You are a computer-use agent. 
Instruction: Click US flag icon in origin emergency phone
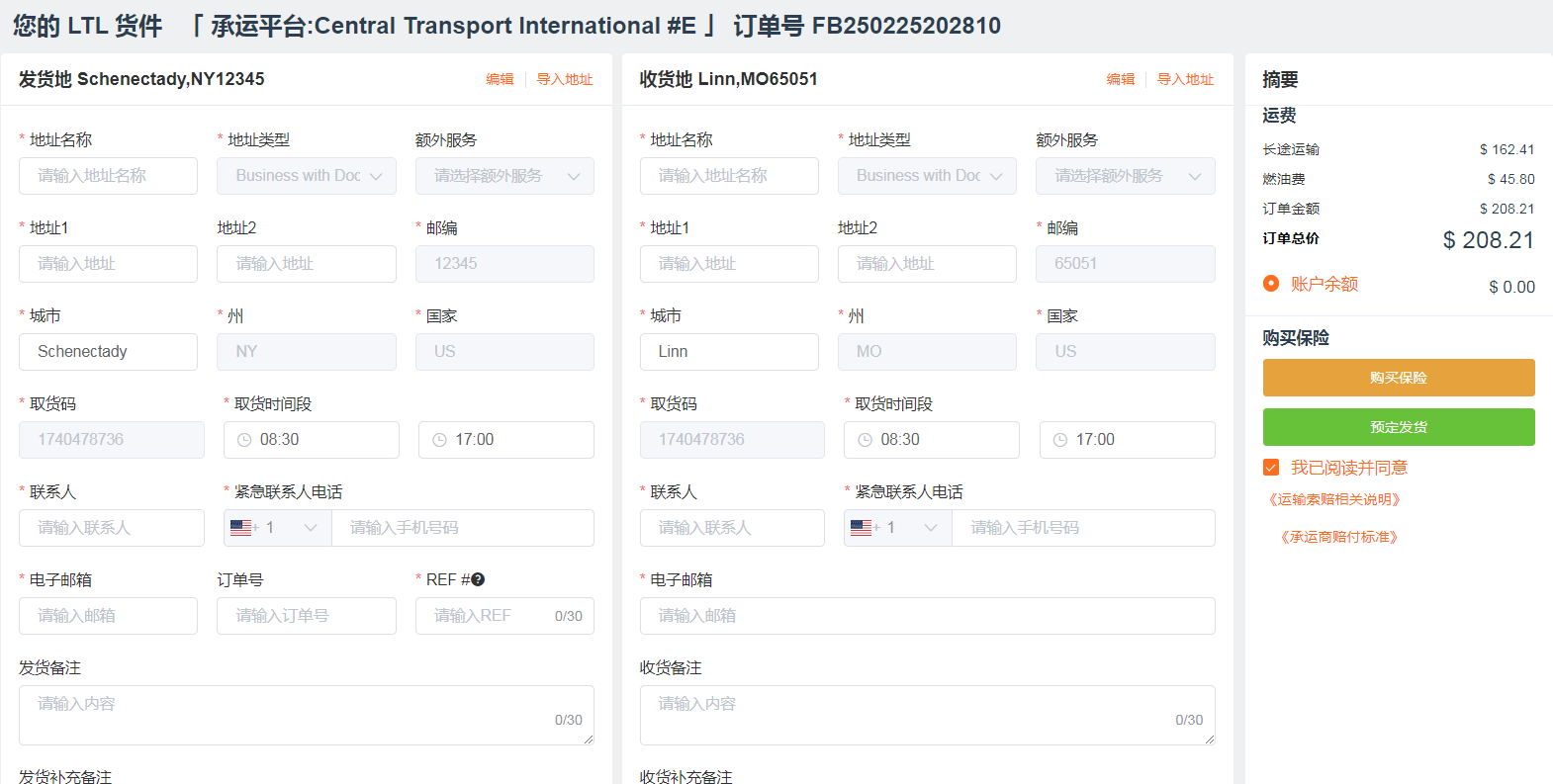(240, 528)
